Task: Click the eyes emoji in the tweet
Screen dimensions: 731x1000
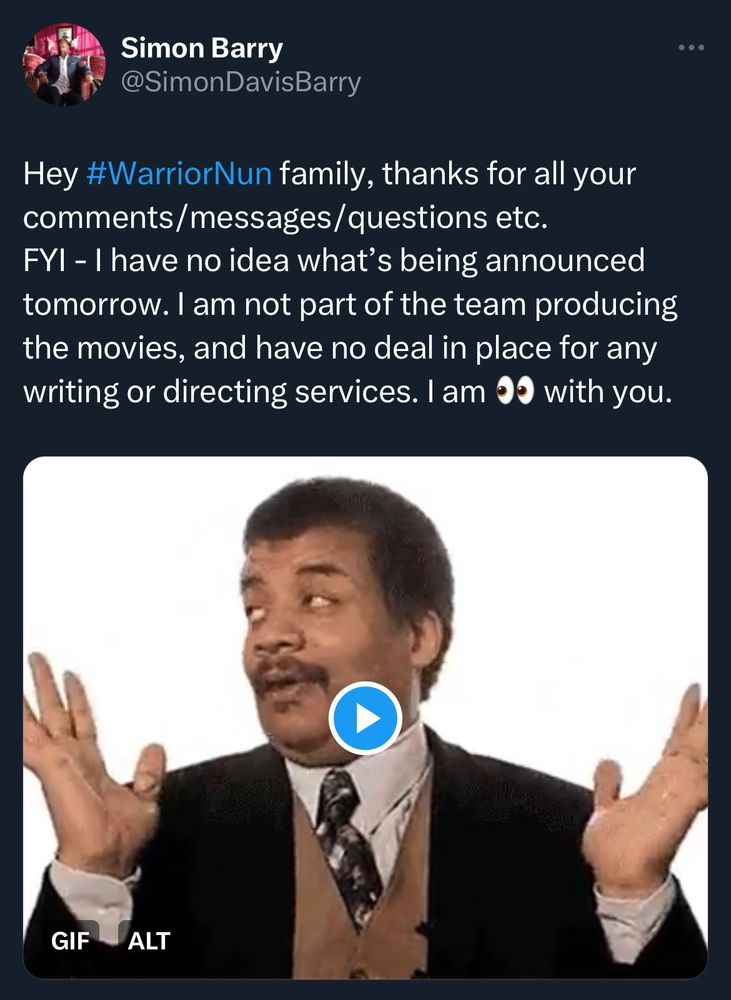Action: (515, 392)
